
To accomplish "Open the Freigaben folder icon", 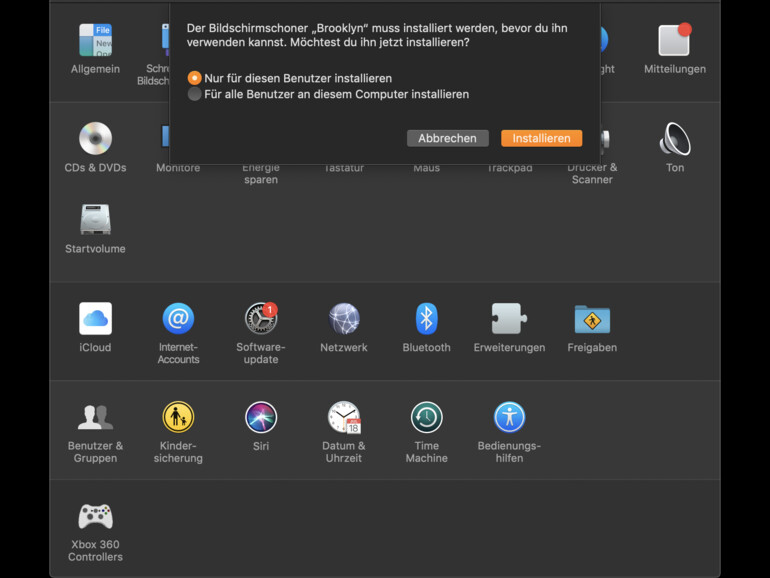I will [x=592, y=319].
